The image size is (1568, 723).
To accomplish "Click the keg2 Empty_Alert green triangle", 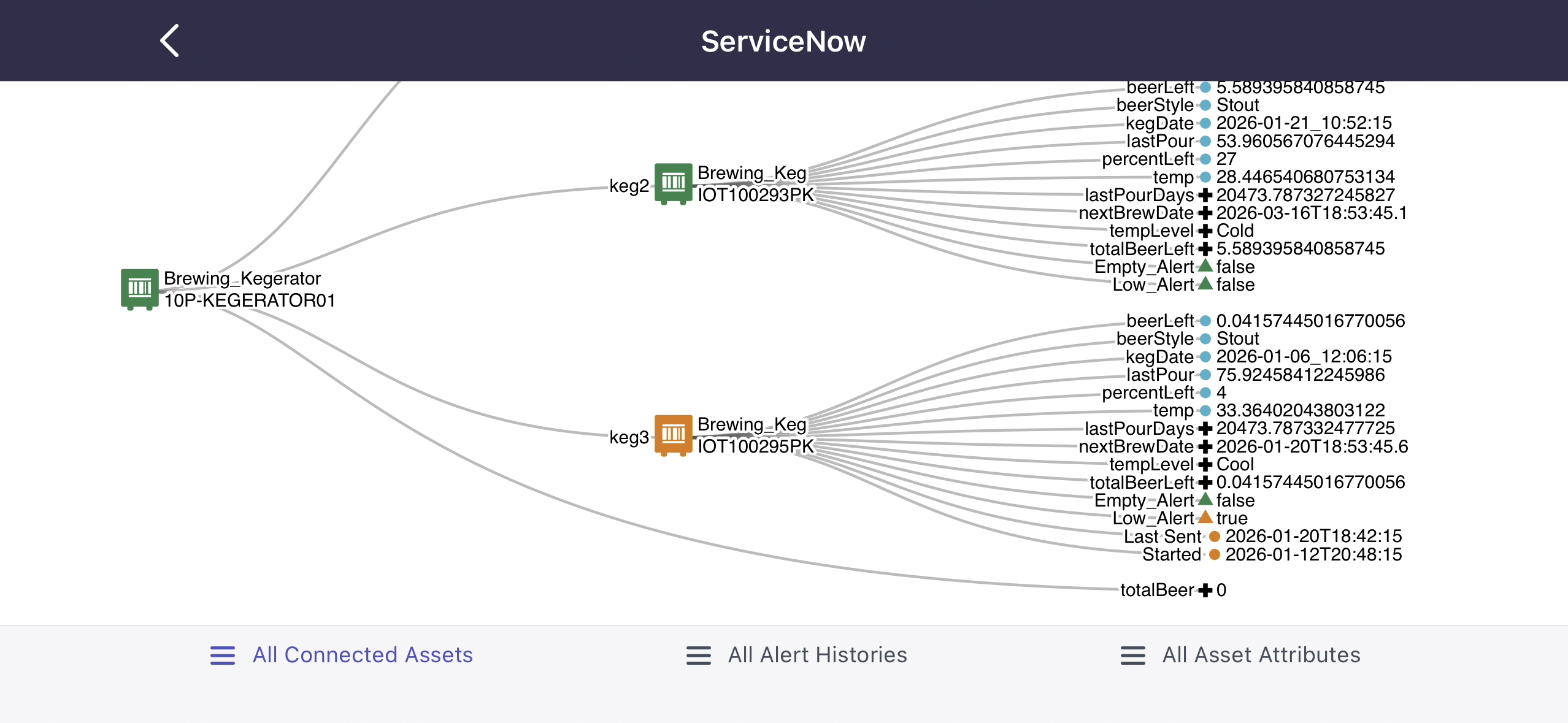I will pos(1205,266).
